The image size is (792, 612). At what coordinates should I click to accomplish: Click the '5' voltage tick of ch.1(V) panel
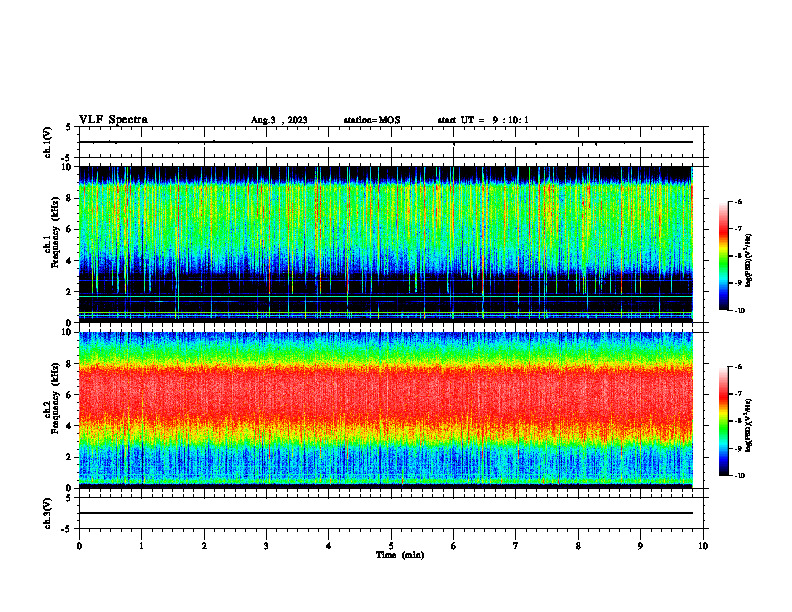[68, 127]
